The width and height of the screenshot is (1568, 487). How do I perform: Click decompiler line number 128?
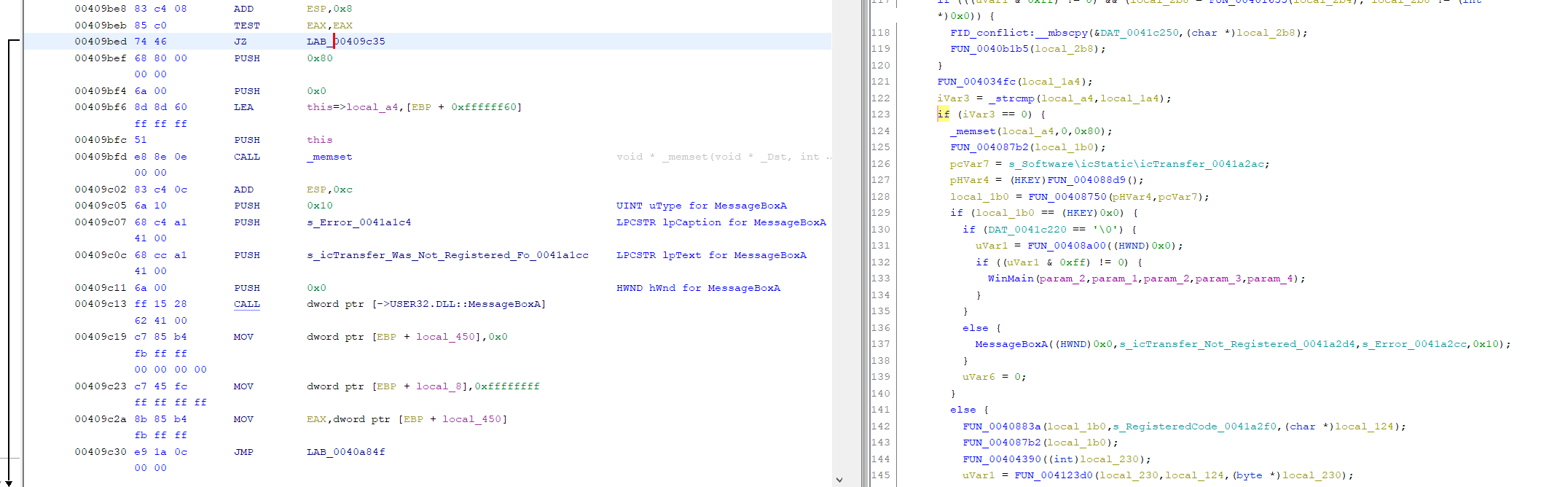[x=880, y=197]
